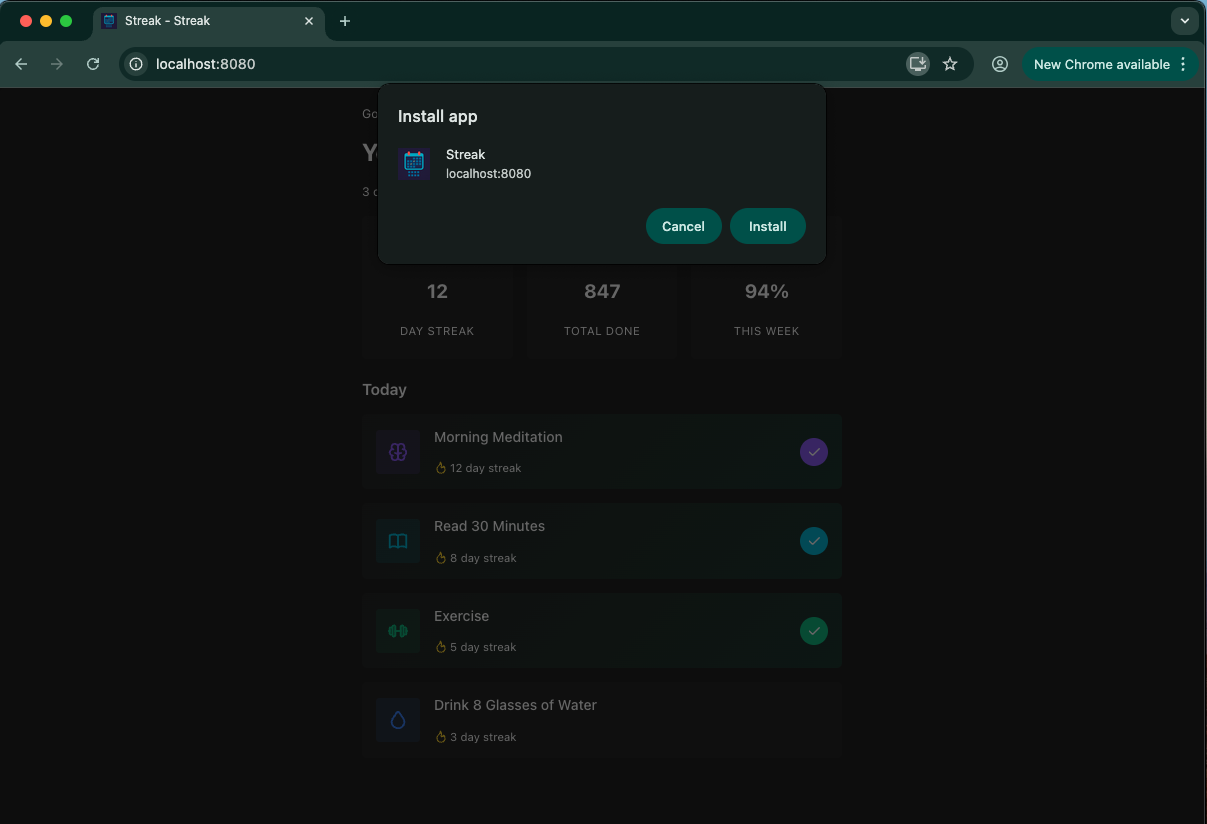
Task: Click the install-app icon in the address bar
Action: (x=917, y=63)
